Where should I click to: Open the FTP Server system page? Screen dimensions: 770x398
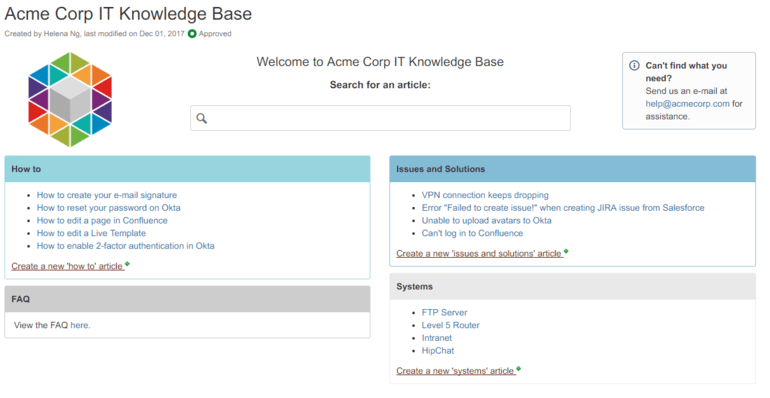(x=444, y=313)
